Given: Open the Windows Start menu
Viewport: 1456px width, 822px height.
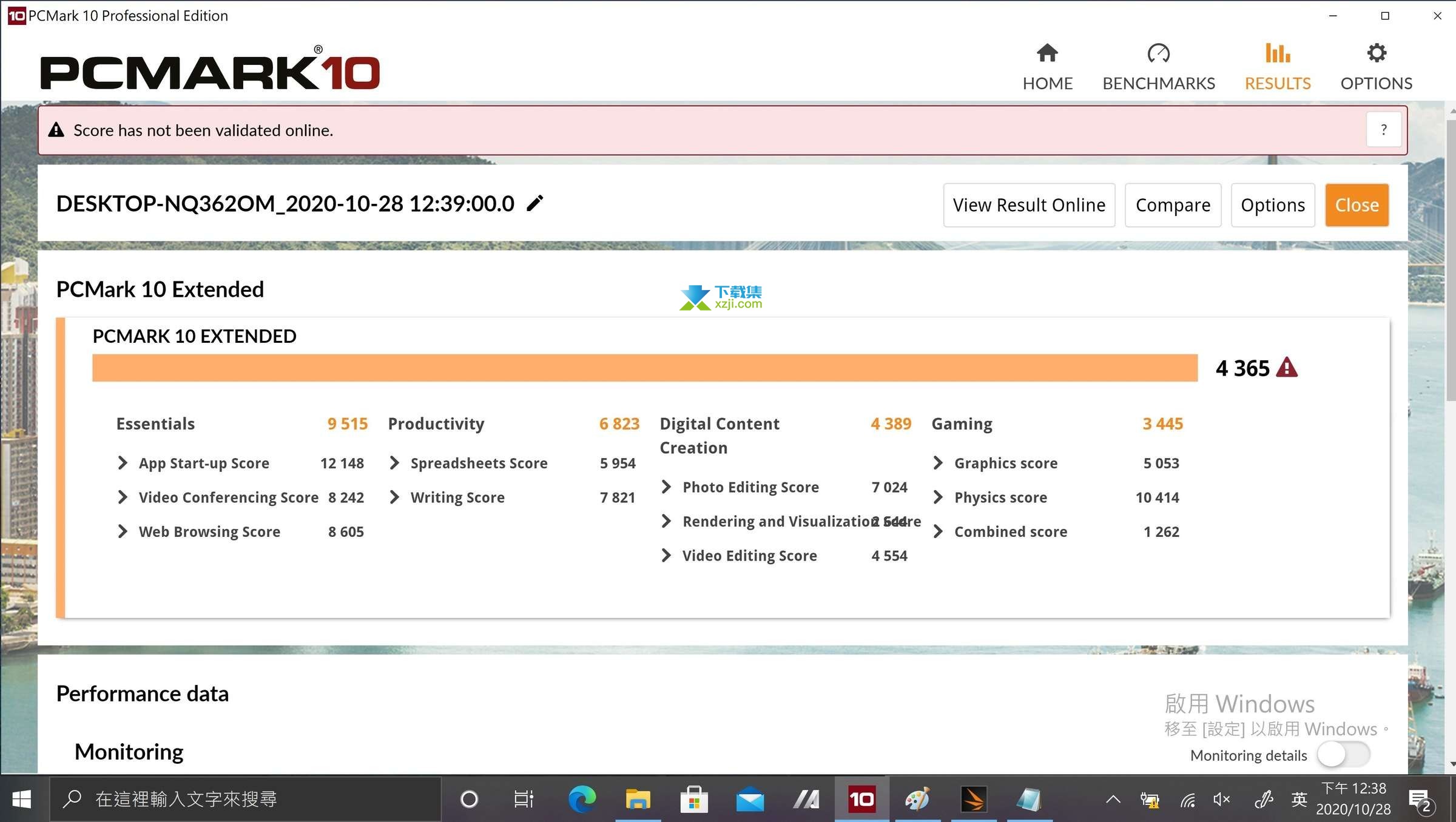Looking at the screenshot, I should point(22,799).
